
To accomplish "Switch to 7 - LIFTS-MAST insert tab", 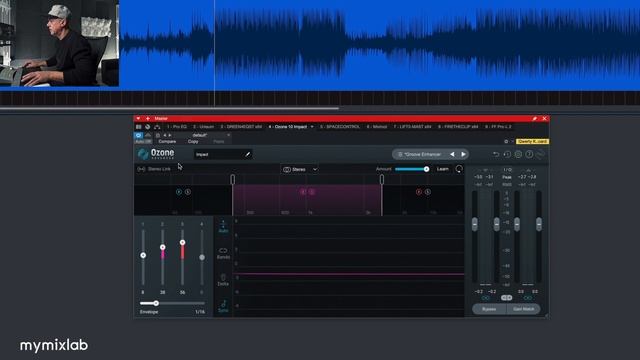I will (412, 127).
